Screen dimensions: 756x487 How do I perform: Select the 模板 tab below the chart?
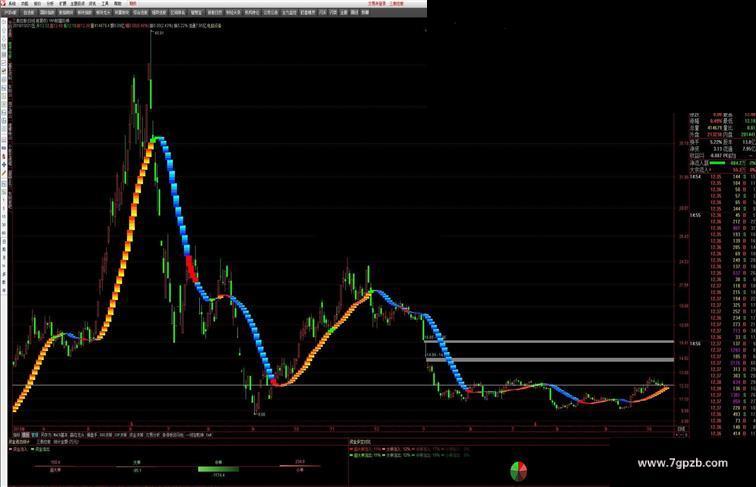[x=26, y=435]
